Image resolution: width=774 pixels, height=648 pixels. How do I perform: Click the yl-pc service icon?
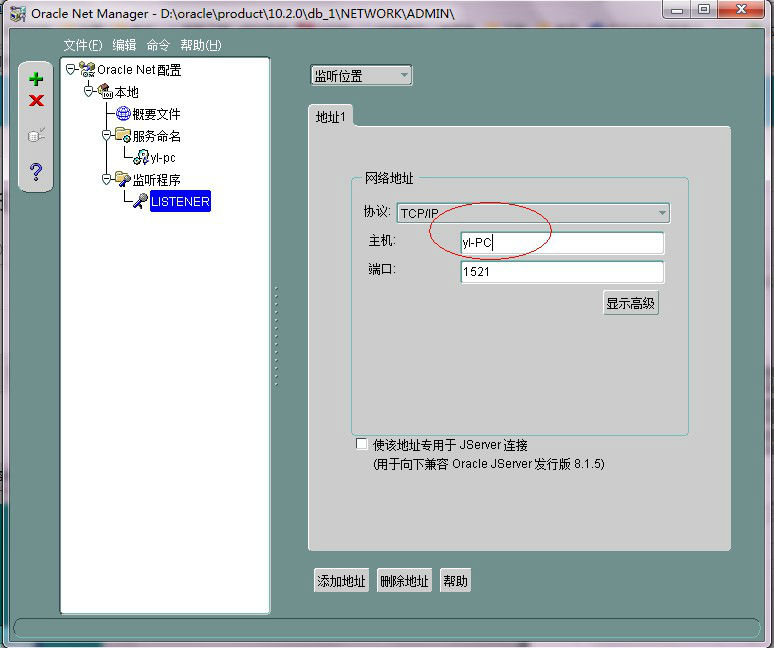(141, 157)
